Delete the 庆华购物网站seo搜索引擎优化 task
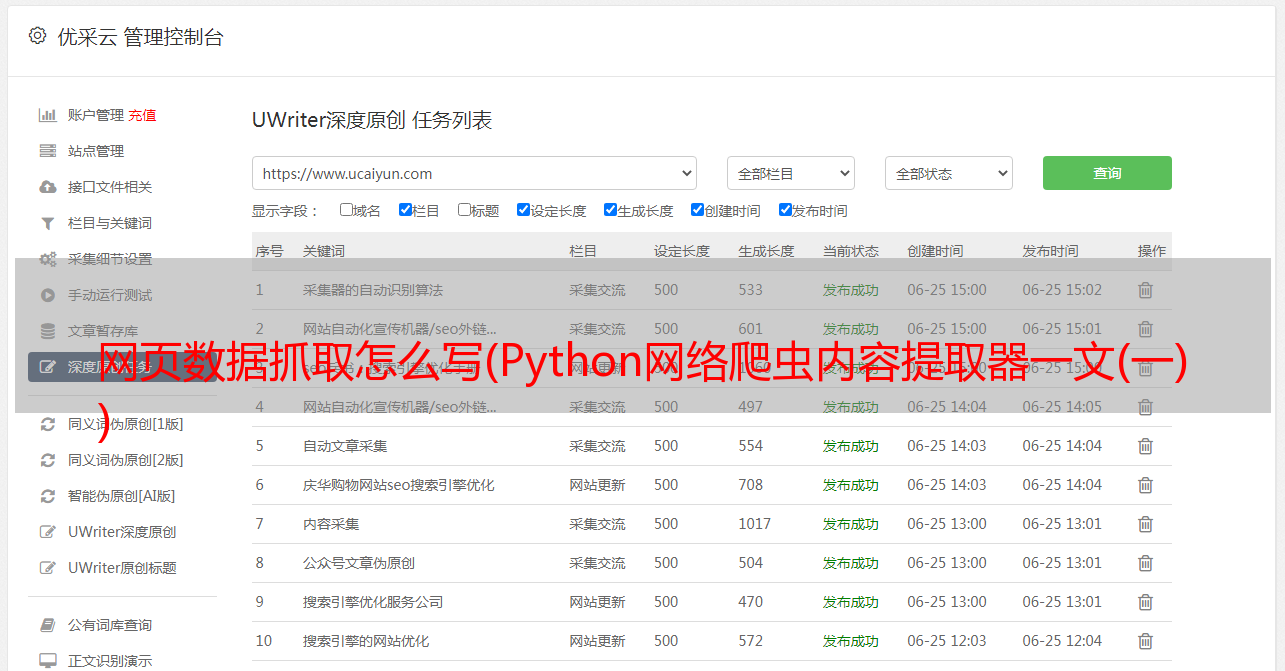Viewport: 1285px width, 671px height. pos(1146,485)
